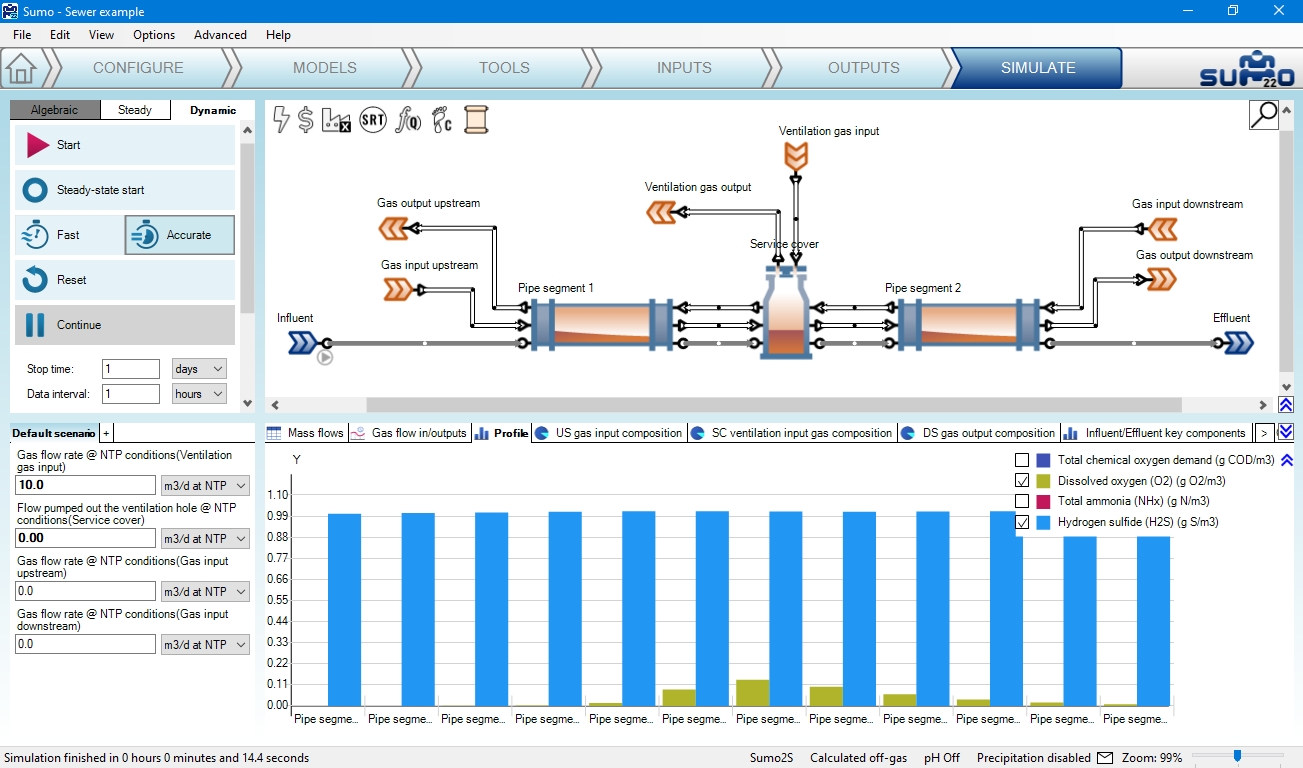Check the Total ammonia (NHx) checkbox
Viewport: 1303px width, 768px height.
click(x=1022, y=501)
